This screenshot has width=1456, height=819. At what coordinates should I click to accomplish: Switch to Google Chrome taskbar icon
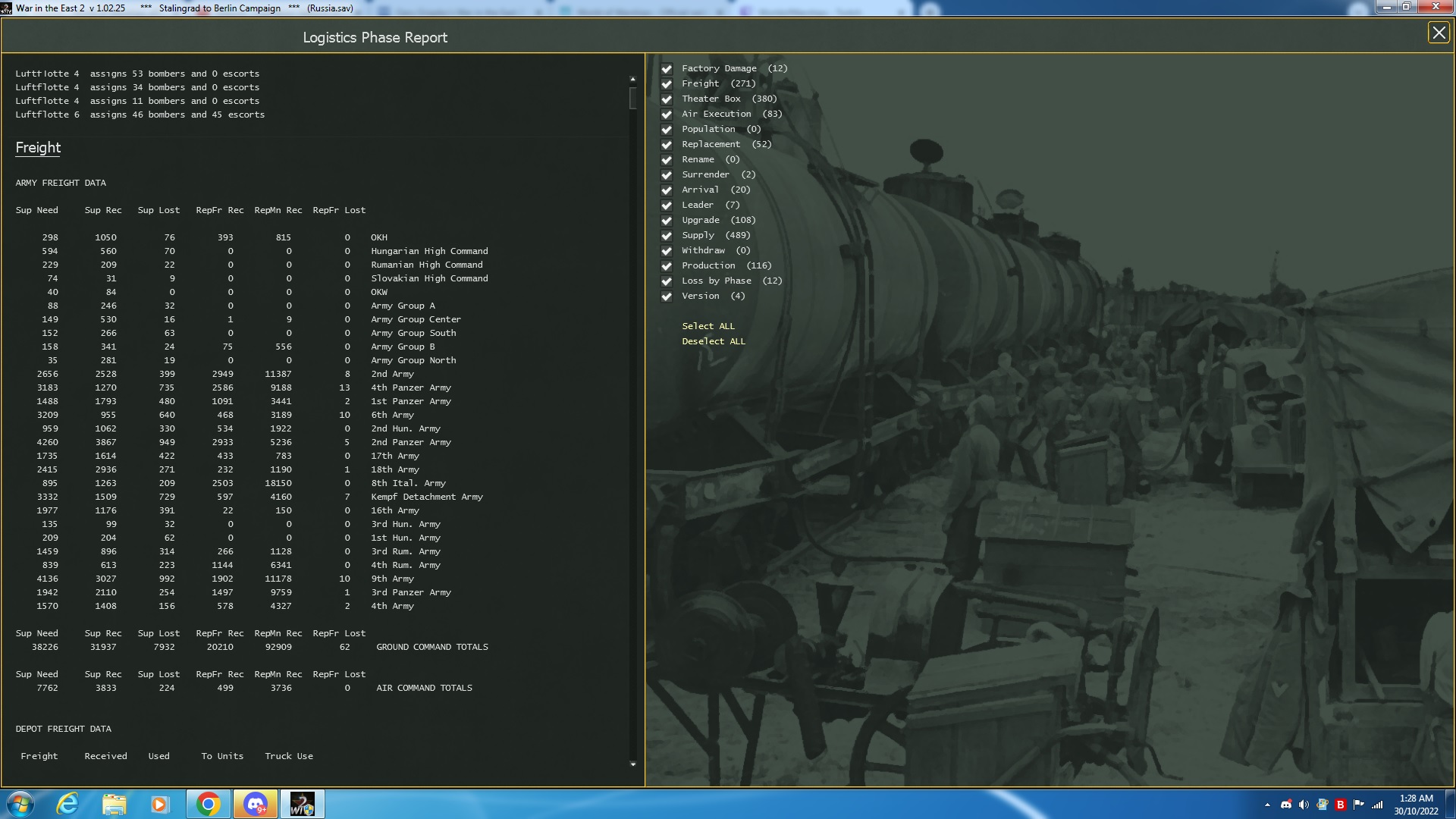[208, 804]
